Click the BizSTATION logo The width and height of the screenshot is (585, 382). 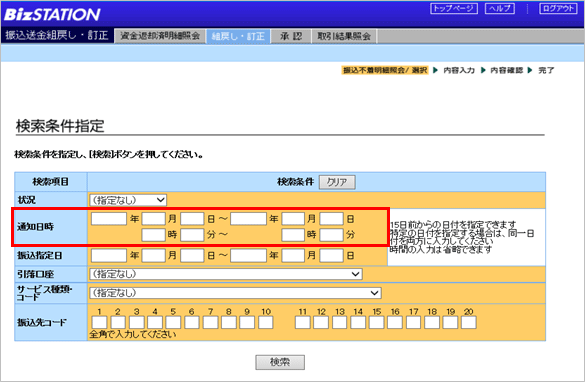pos(52,15)
